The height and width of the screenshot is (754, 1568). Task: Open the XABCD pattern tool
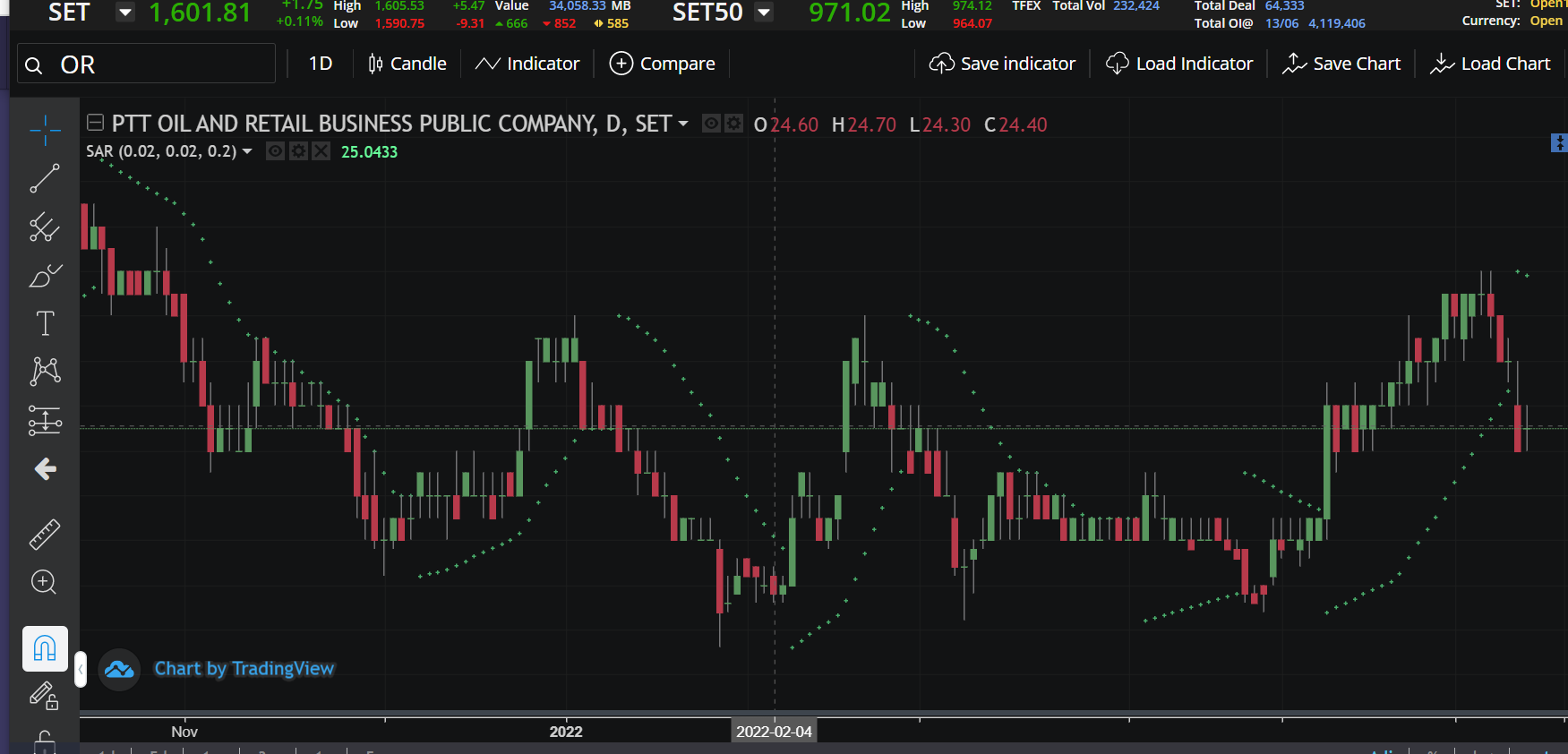45,371
